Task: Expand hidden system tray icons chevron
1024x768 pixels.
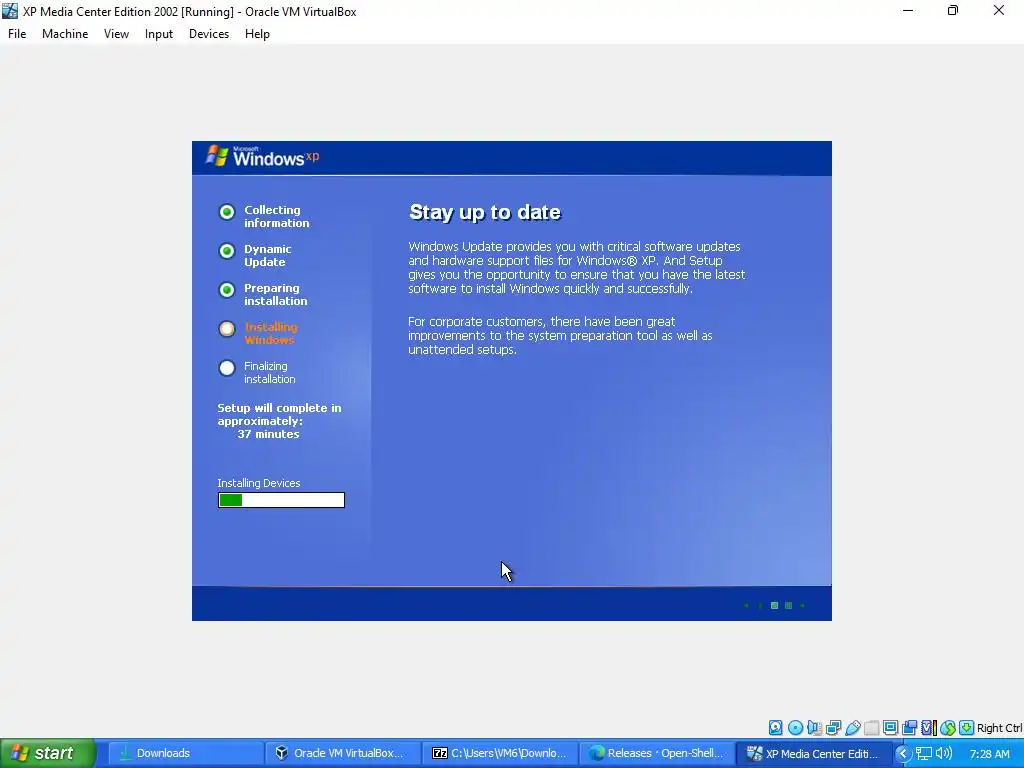Action: click(903, 754)
